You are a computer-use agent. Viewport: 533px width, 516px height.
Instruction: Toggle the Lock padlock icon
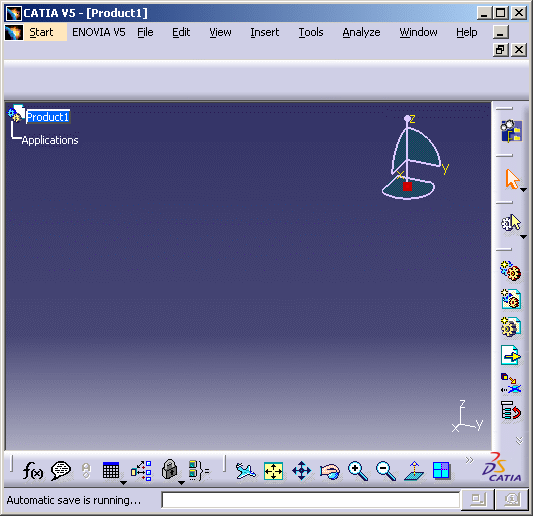(170, 470)
